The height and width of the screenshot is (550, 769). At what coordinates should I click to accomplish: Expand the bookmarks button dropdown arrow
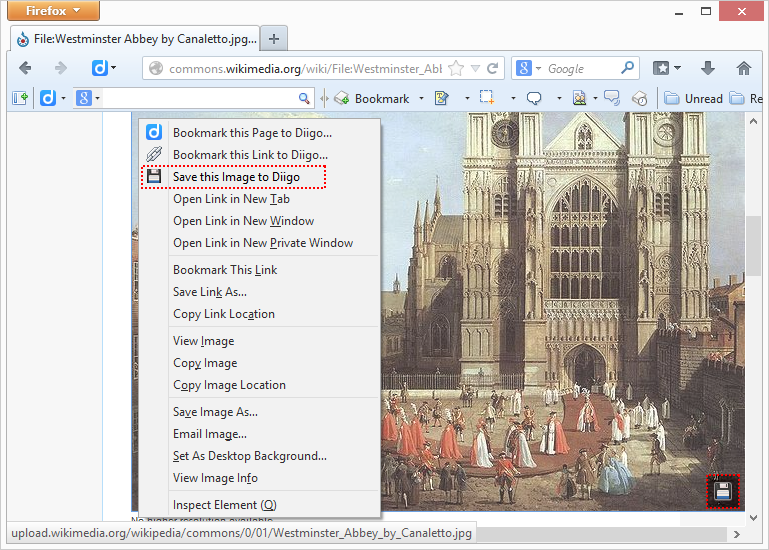coord(677,68)
